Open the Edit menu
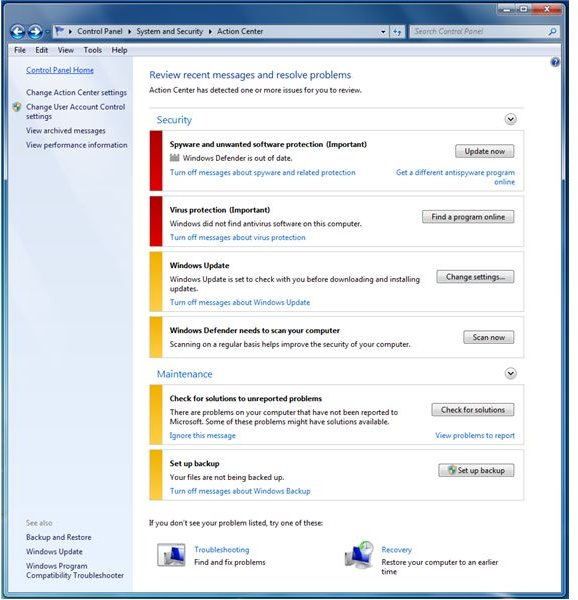Viewport: 578px width, 600px height. click(x=42, y=50)
